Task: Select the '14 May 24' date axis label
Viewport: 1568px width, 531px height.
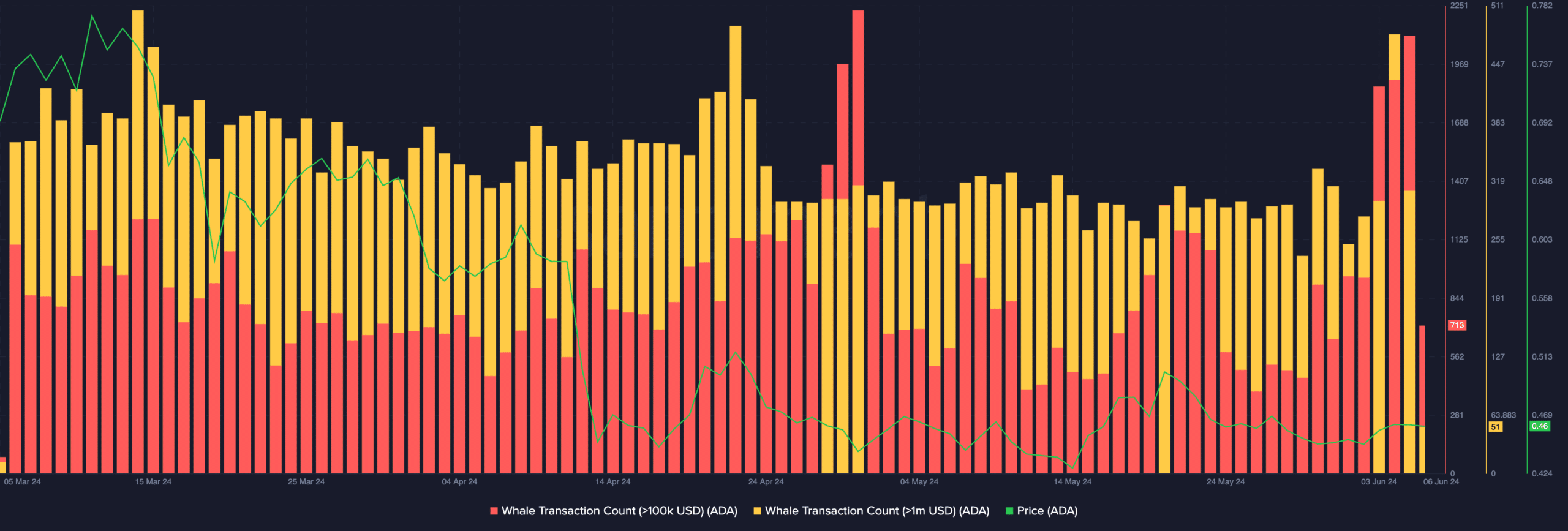Action: tap(1072, 482)
